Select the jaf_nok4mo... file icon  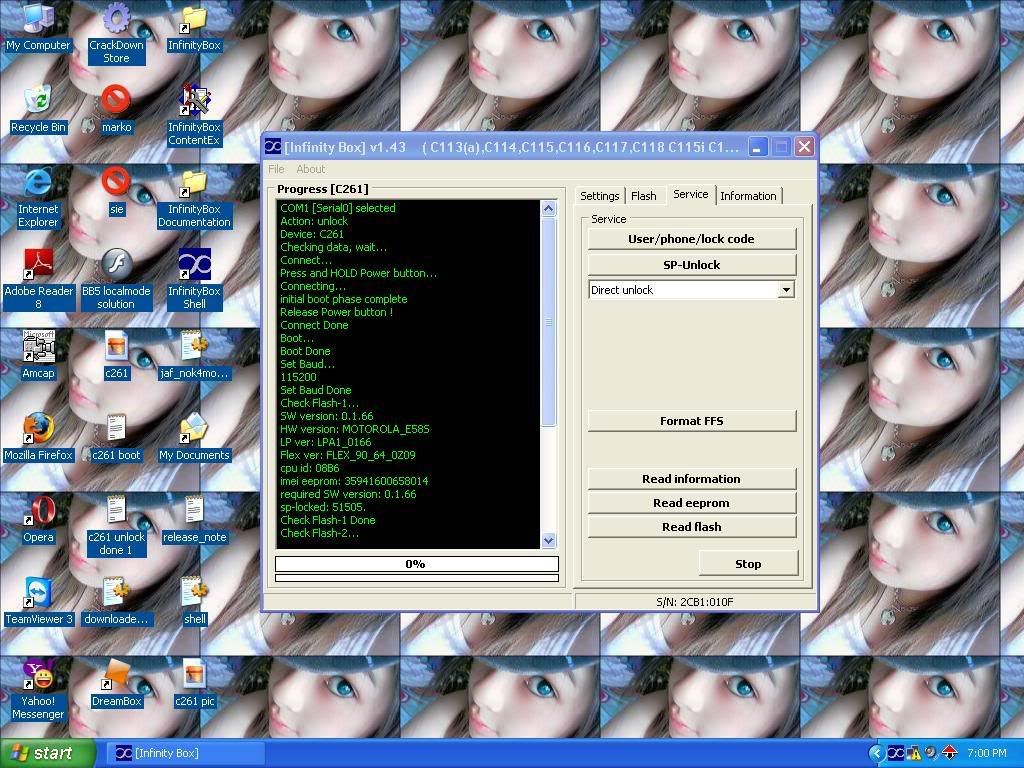[194, 355]
